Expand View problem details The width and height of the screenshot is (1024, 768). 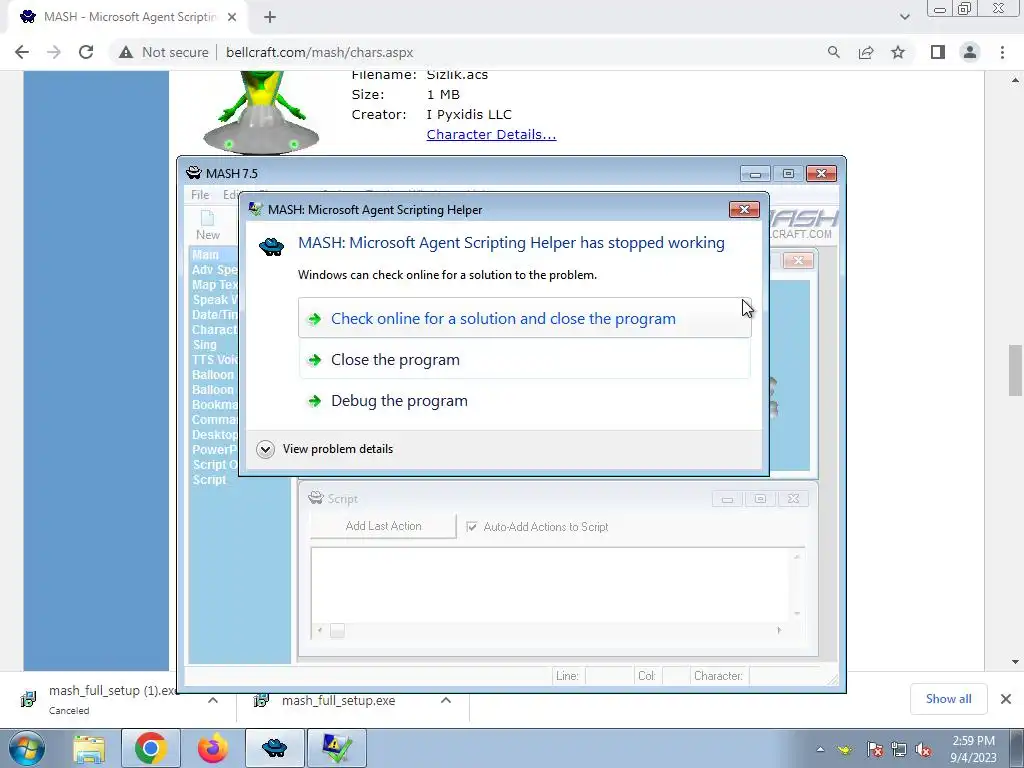325,449
